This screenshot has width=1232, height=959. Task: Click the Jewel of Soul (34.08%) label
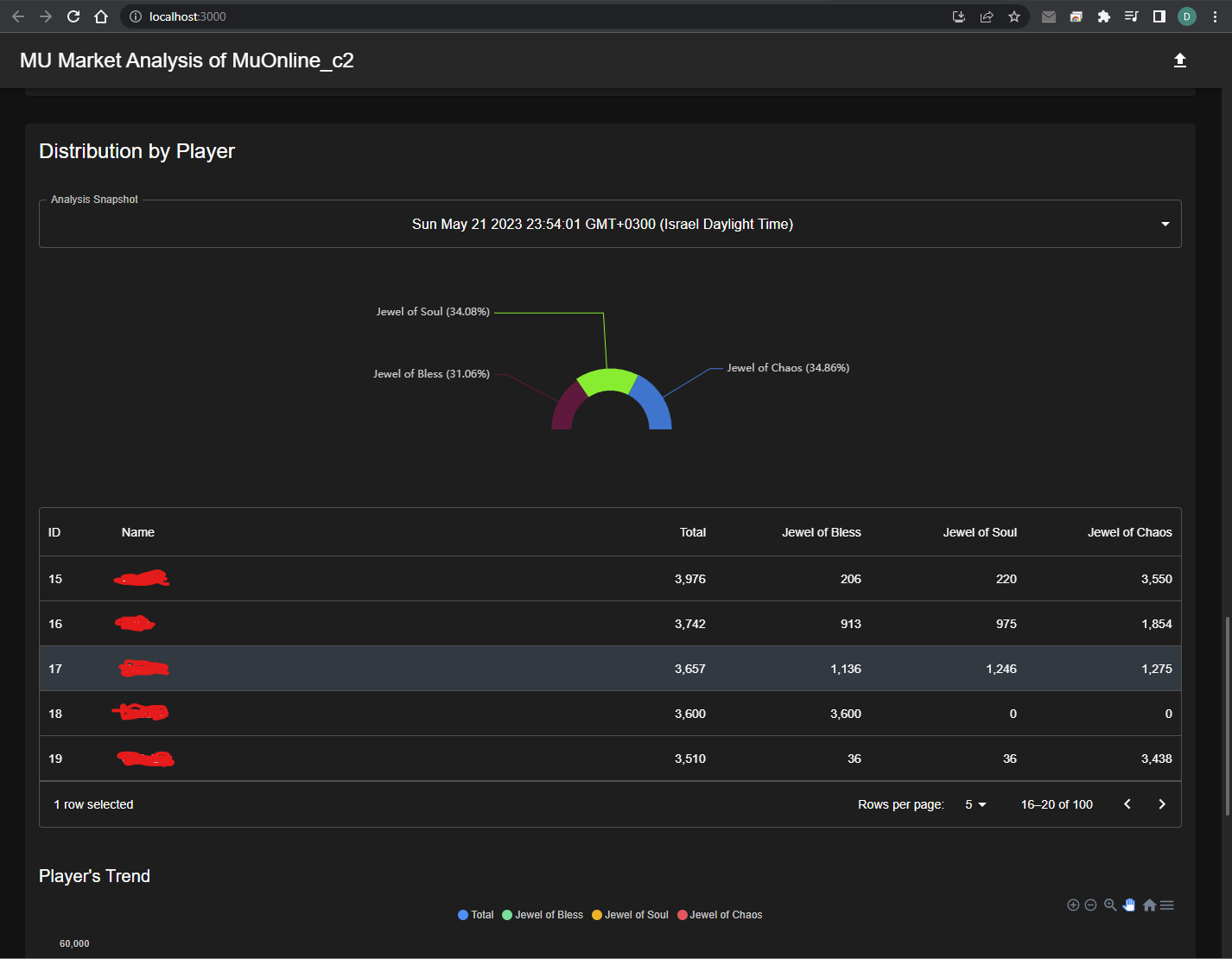433,312
